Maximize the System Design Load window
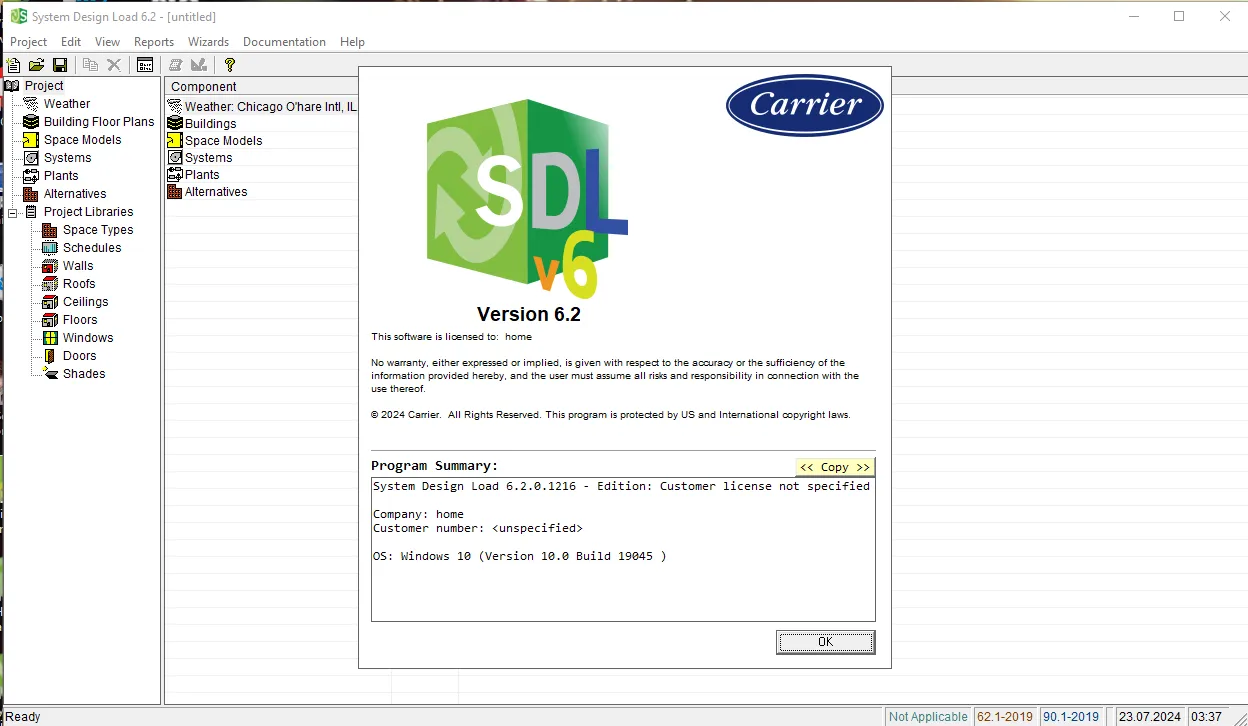Screen dimensions: 1248x726 coord(1179,16)
